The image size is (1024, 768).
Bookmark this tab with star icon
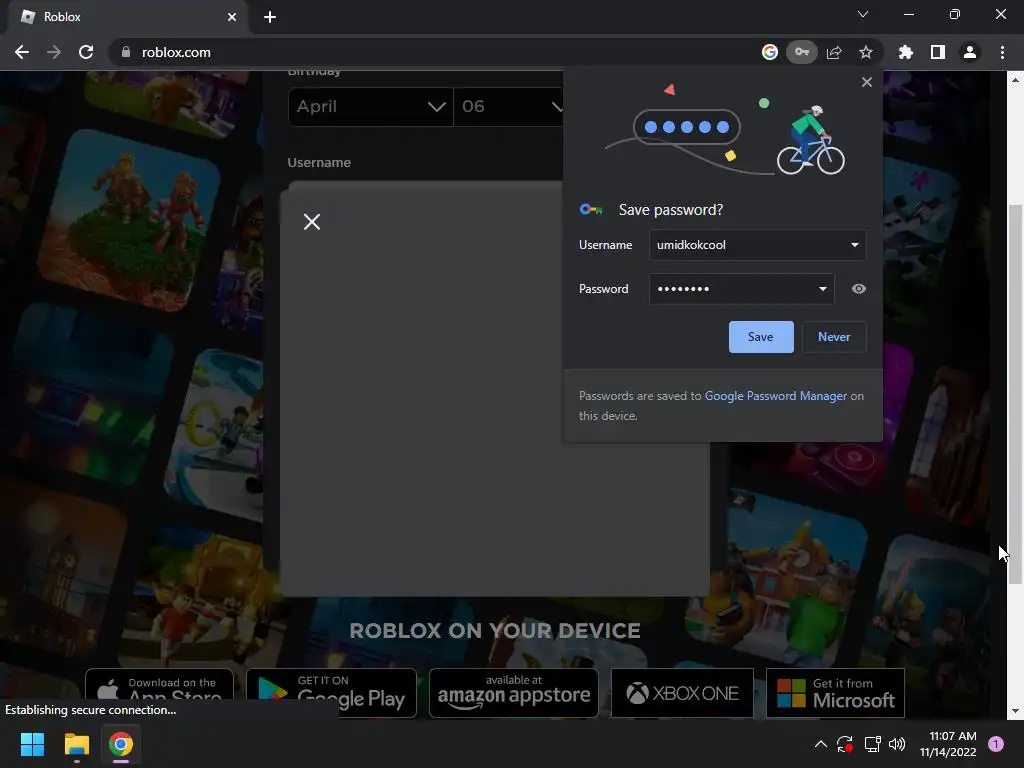tap(866, 52)
